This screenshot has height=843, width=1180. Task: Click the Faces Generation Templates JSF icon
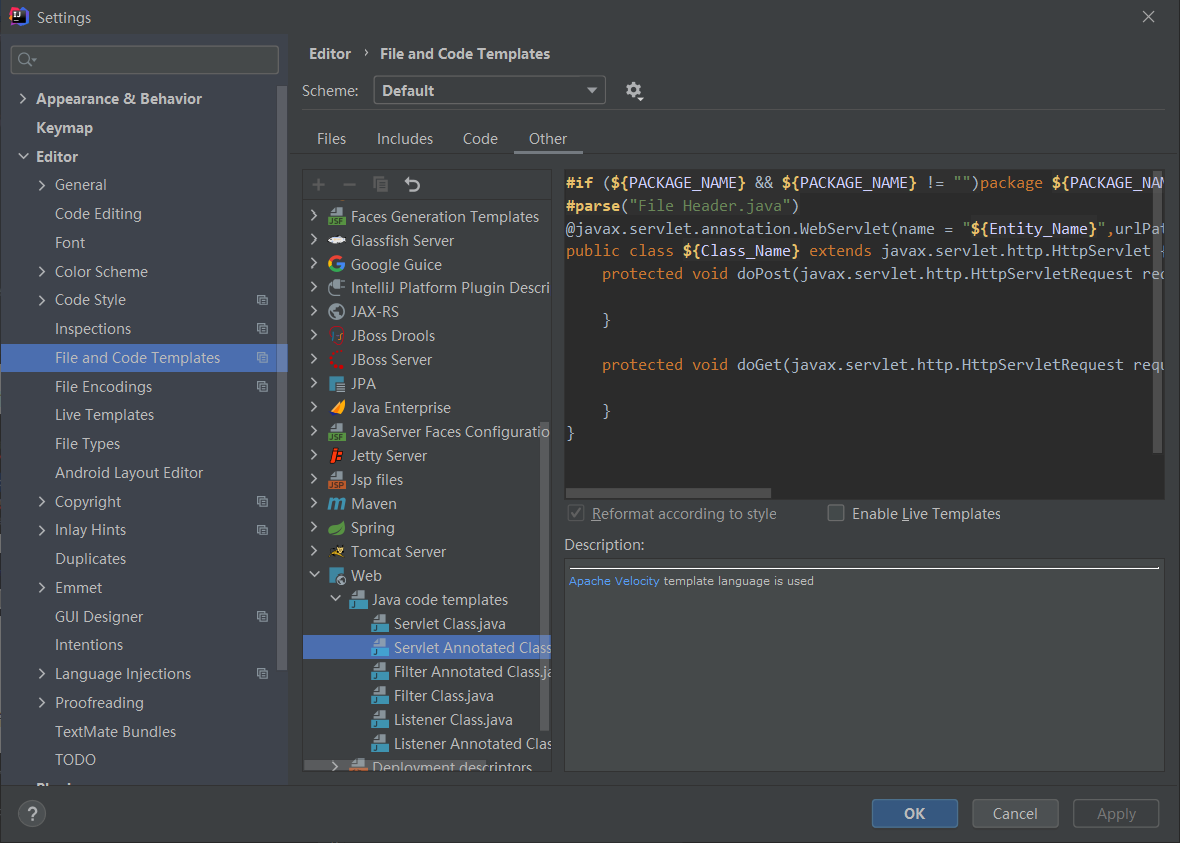click(336, 217)
